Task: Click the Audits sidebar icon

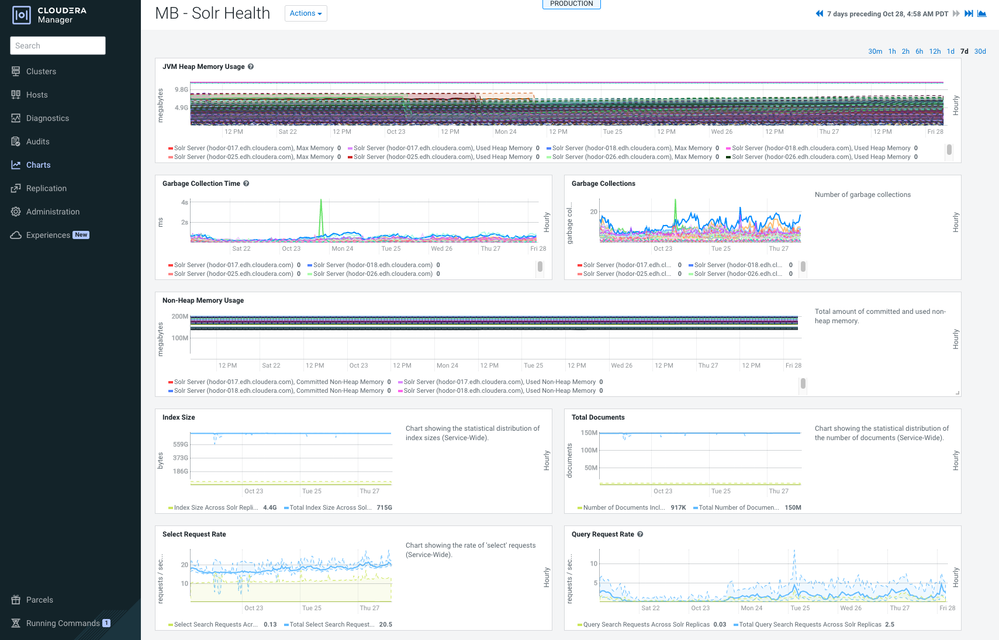Action: 16,141
